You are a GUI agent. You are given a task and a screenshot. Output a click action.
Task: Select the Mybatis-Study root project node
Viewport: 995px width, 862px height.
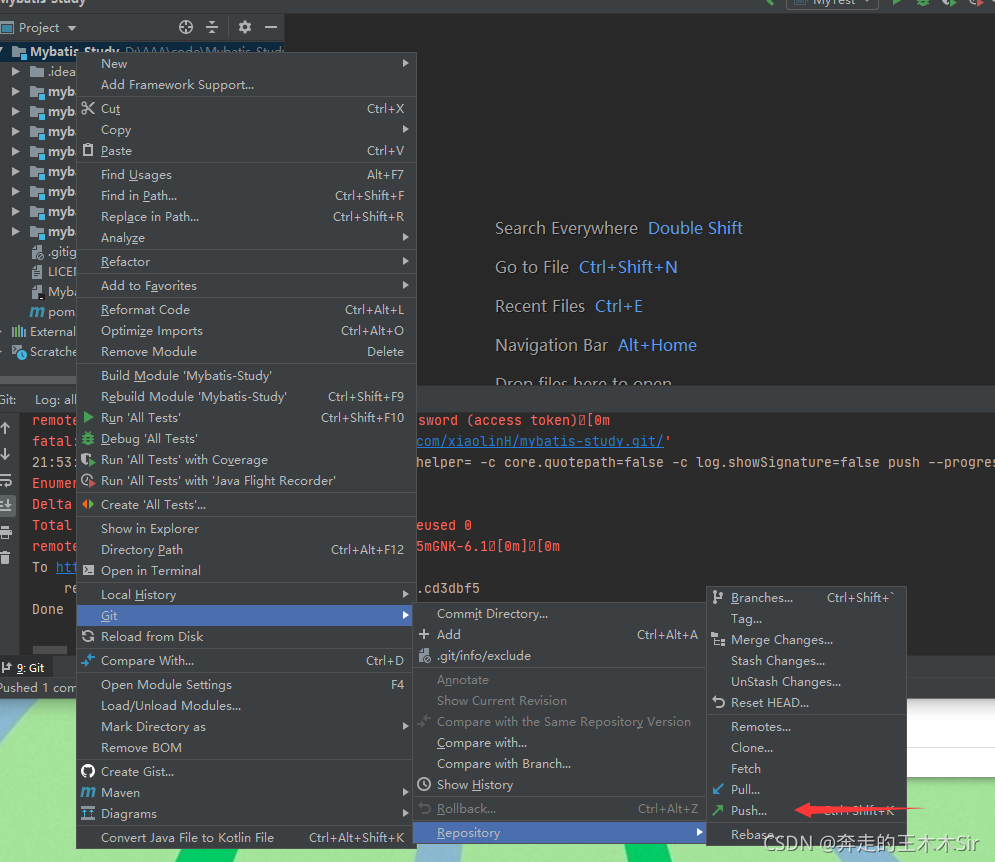(74, 51)
